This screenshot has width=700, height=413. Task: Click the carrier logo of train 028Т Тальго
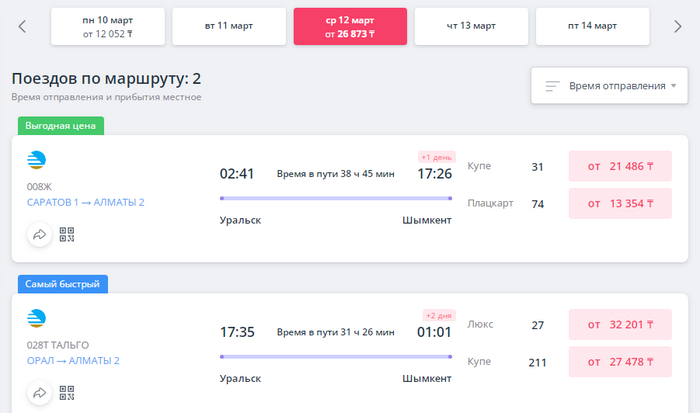(x=36, y=318)
